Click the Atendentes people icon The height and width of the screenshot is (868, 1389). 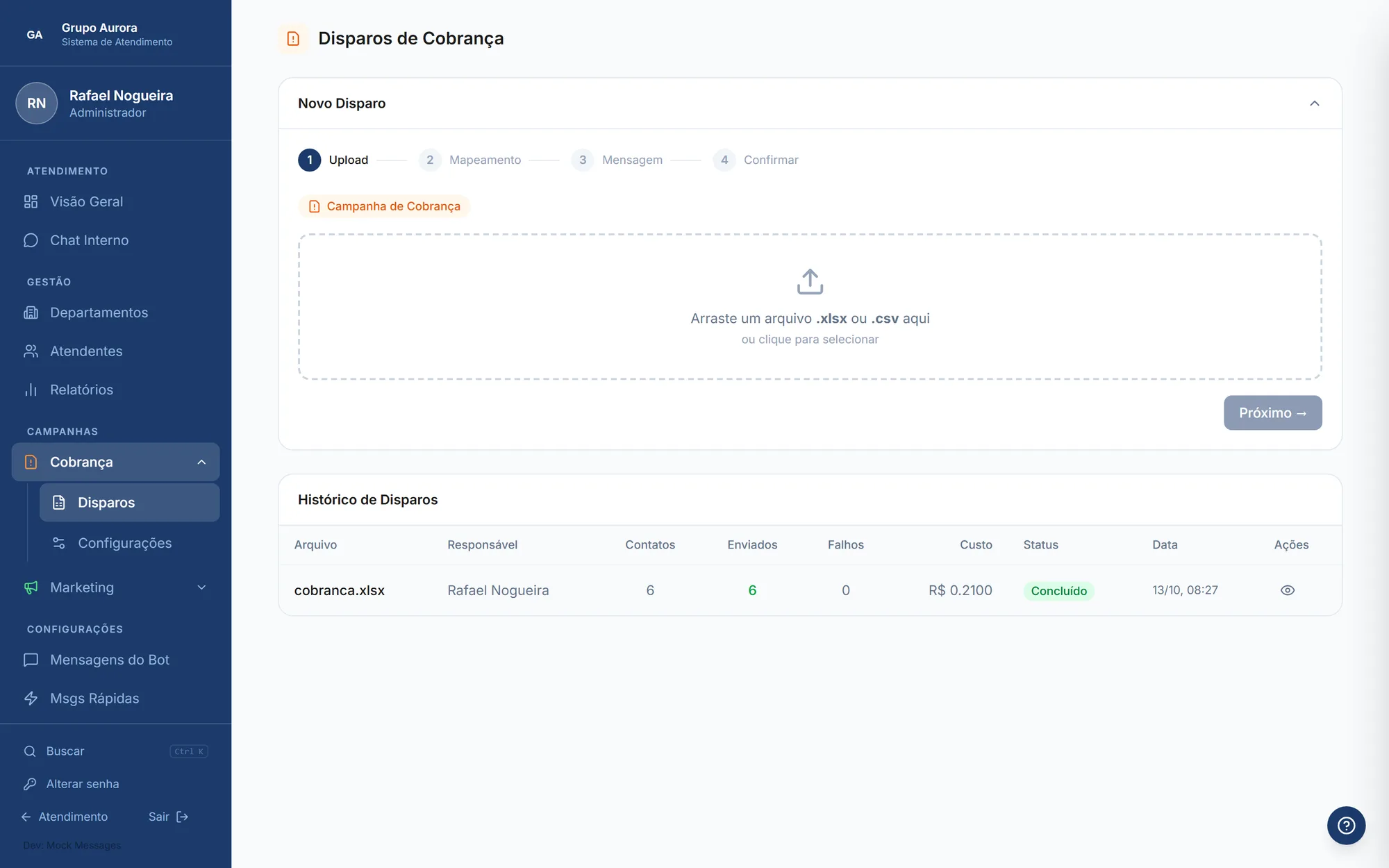point(31,351)
